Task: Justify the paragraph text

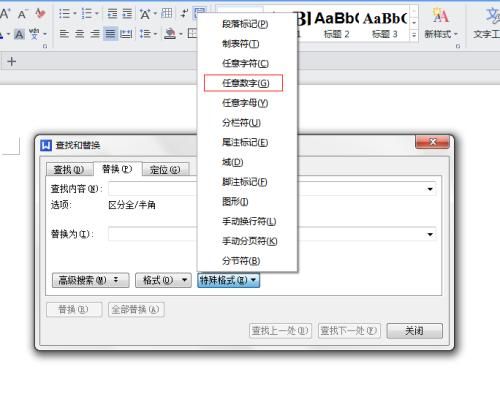Action: (x=110, y=34)
